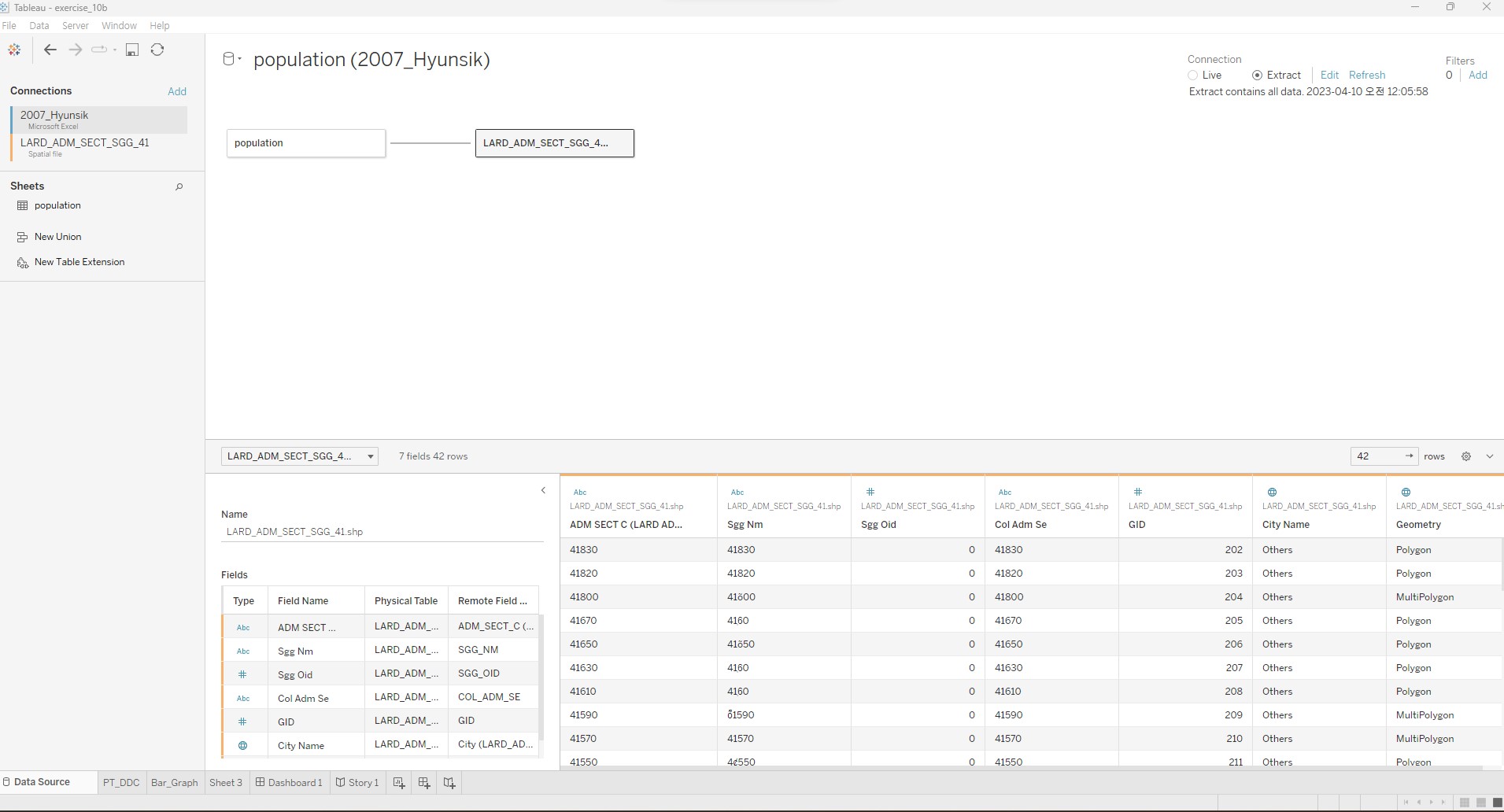
Task: Click the search icon beside Sheets
Action: [179, 186]
